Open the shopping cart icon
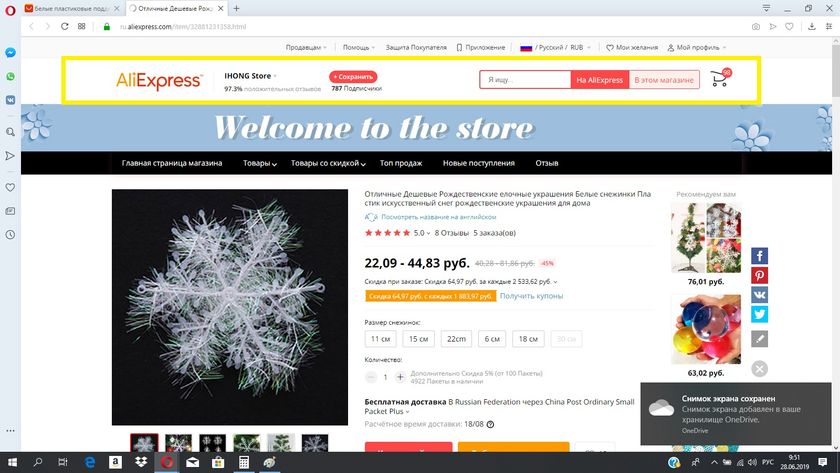Image resolution: width=840 pixels, height=473 pixels. pos(719,80)
